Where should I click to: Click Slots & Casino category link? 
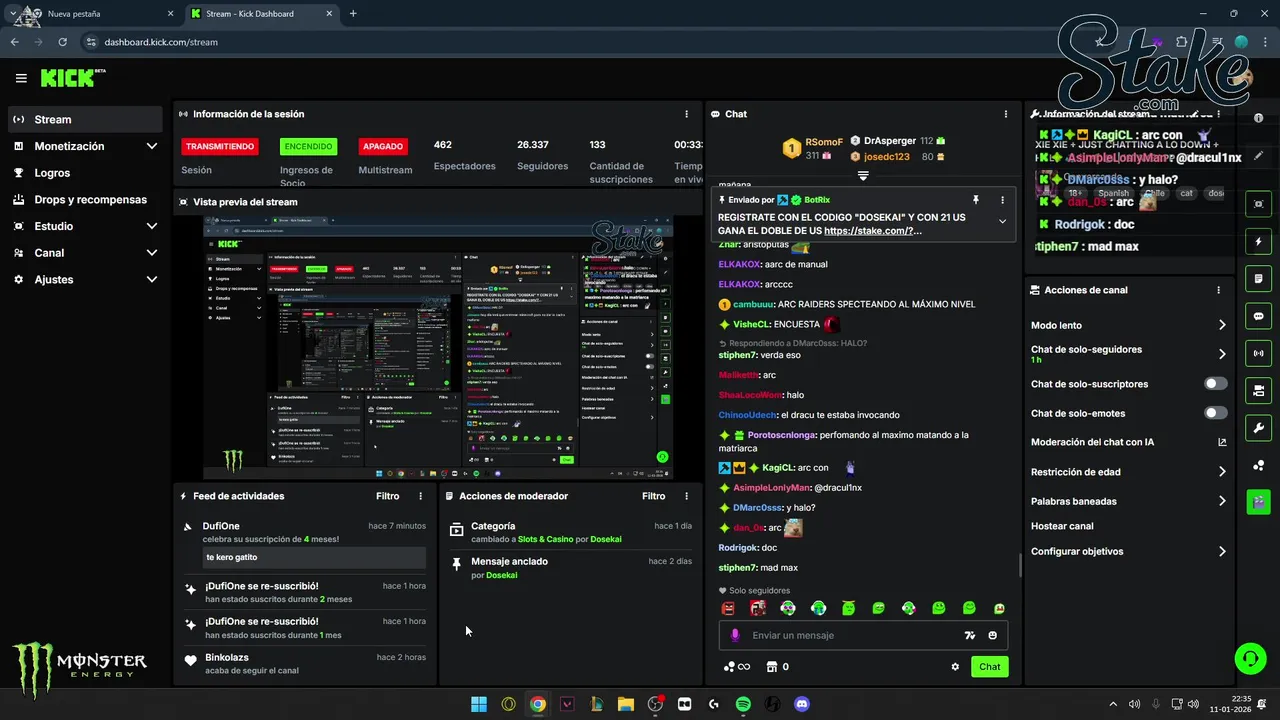point(545,539)
